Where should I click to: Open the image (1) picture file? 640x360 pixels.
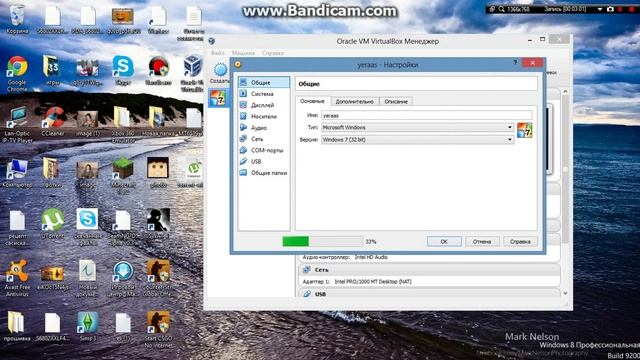pos(88,122)
